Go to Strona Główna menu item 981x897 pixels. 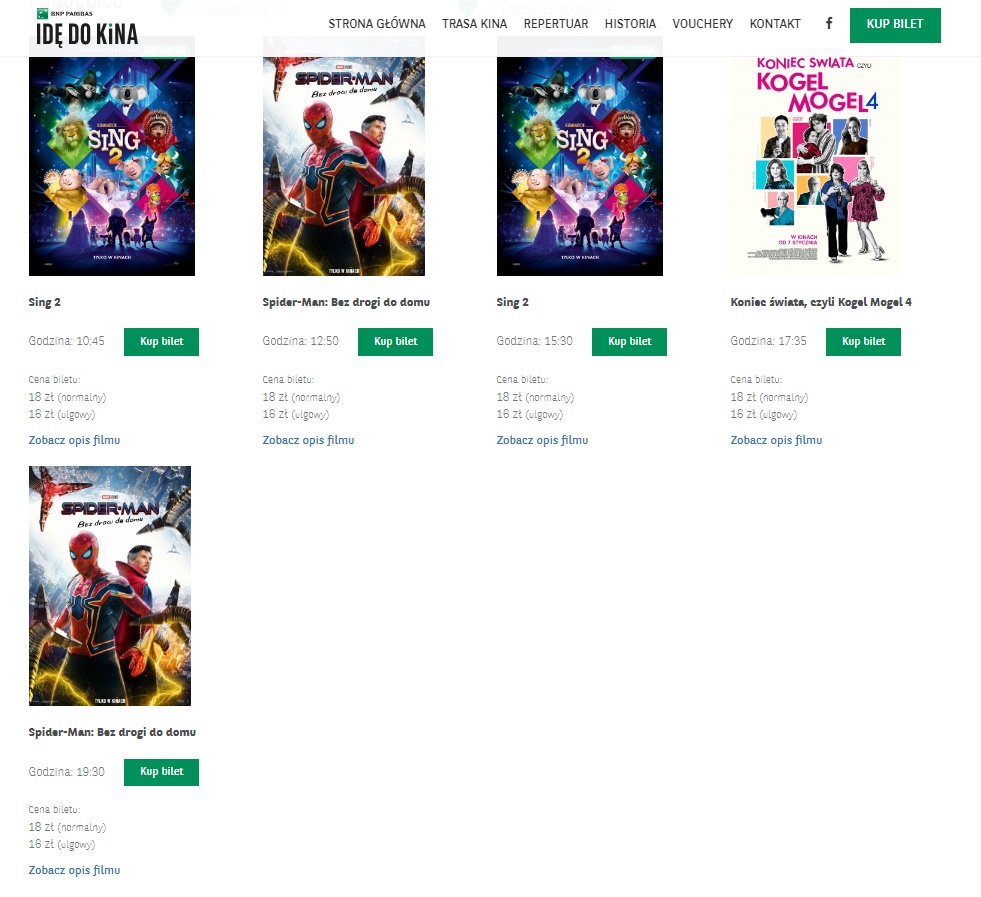pyautogui.click(x=377, y=24)
